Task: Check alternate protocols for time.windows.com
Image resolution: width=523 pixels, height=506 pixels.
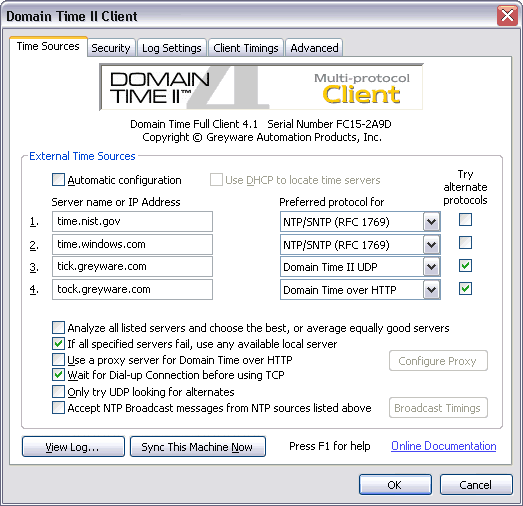Action: coord(465,243)
